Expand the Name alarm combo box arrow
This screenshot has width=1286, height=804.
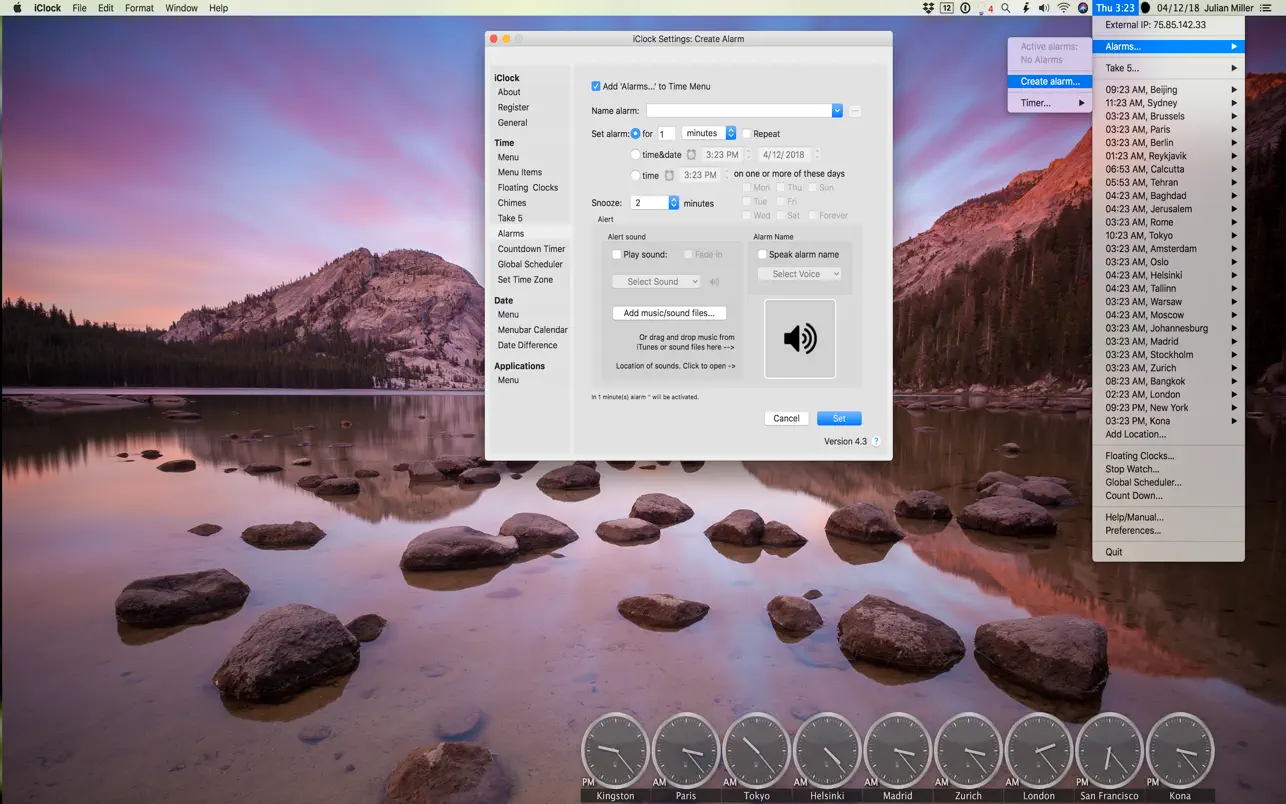(x=837, y=111)
